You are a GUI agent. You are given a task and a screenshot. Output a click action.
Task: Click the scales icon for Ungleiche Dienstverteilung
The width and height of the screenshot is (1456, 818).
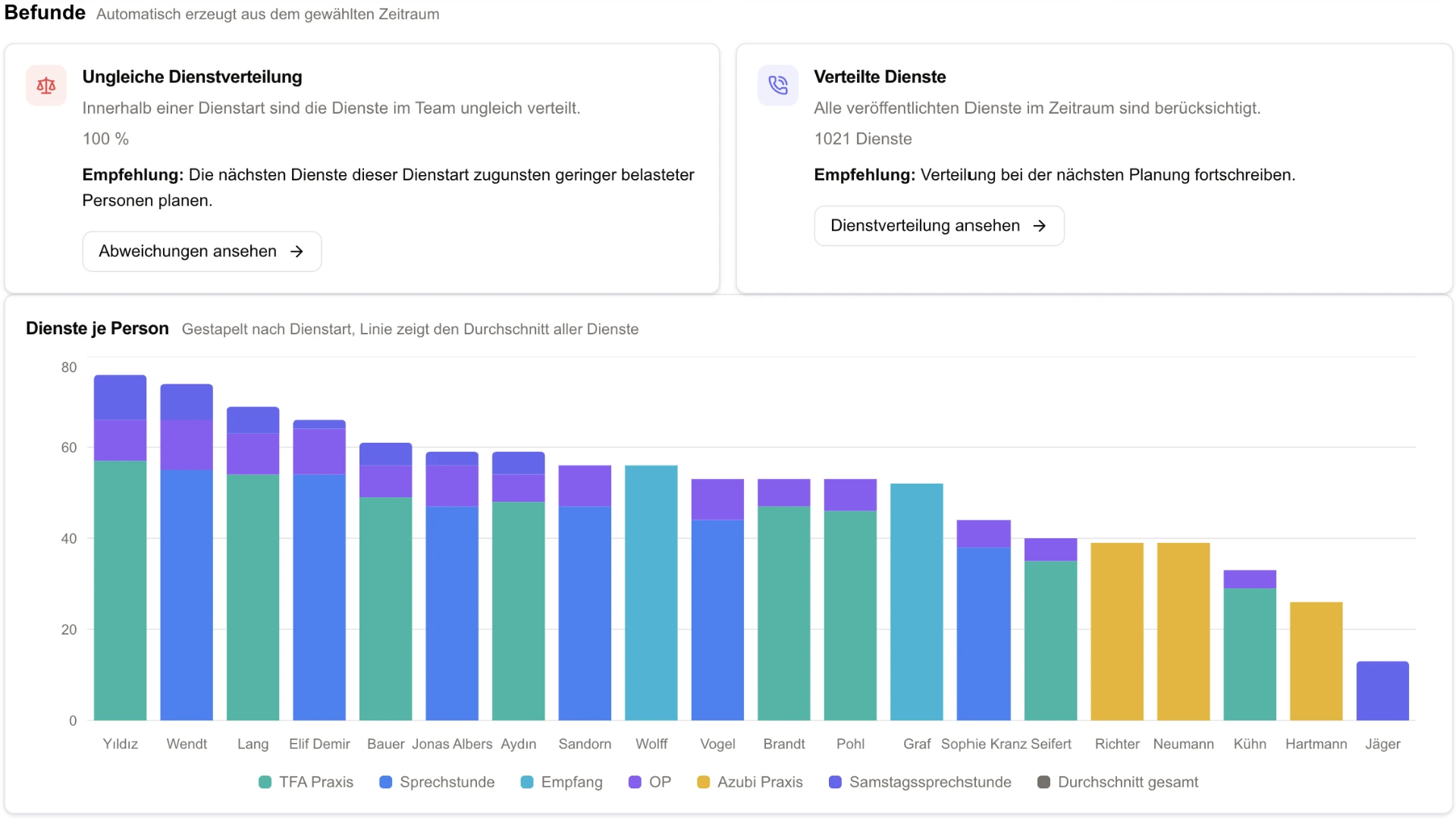[x=46, y=86]
